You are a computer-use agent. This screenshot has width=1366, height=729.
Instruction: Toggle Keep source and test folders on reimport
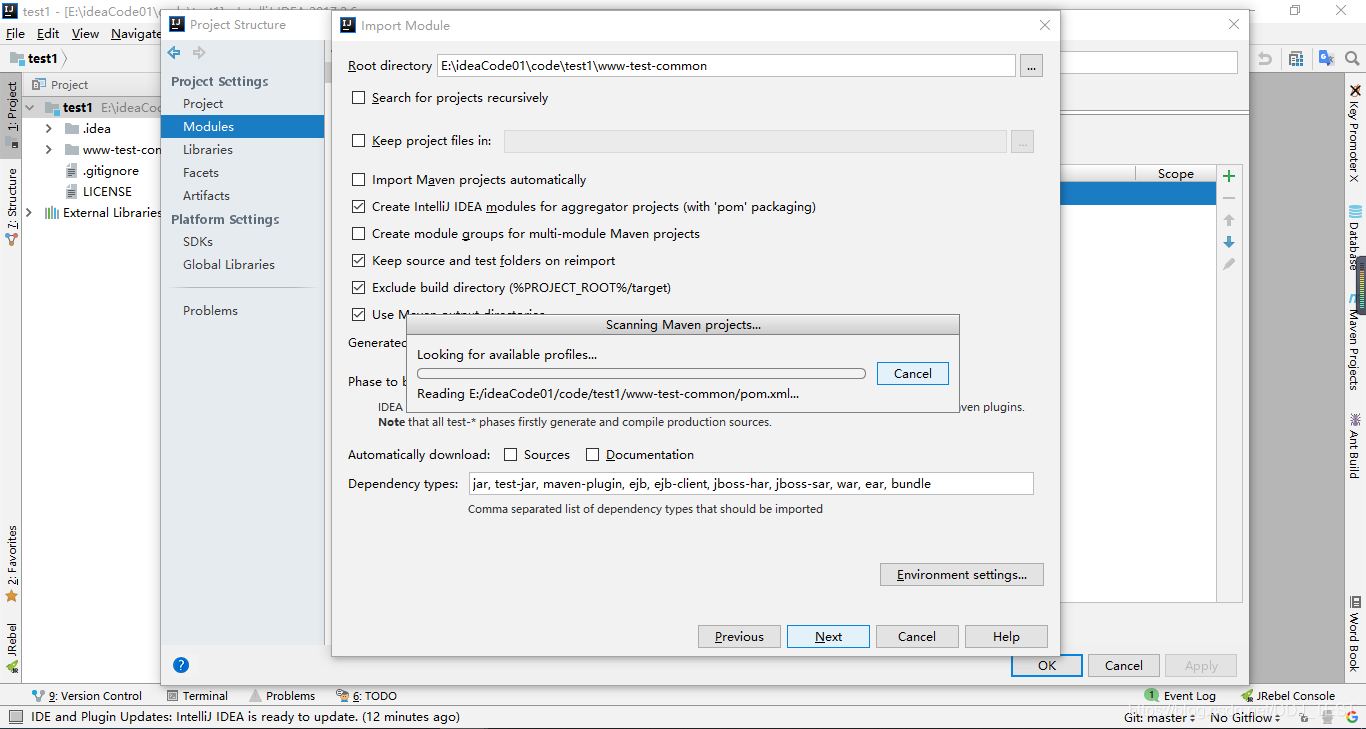click(x=358, y=261)
